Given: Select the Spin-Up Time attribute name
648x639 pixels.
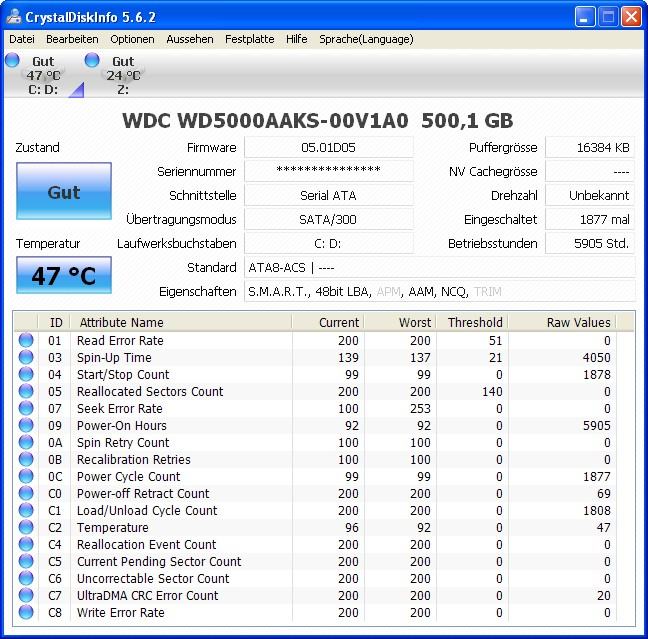Looking at the screenshot, I should [114, 358].
